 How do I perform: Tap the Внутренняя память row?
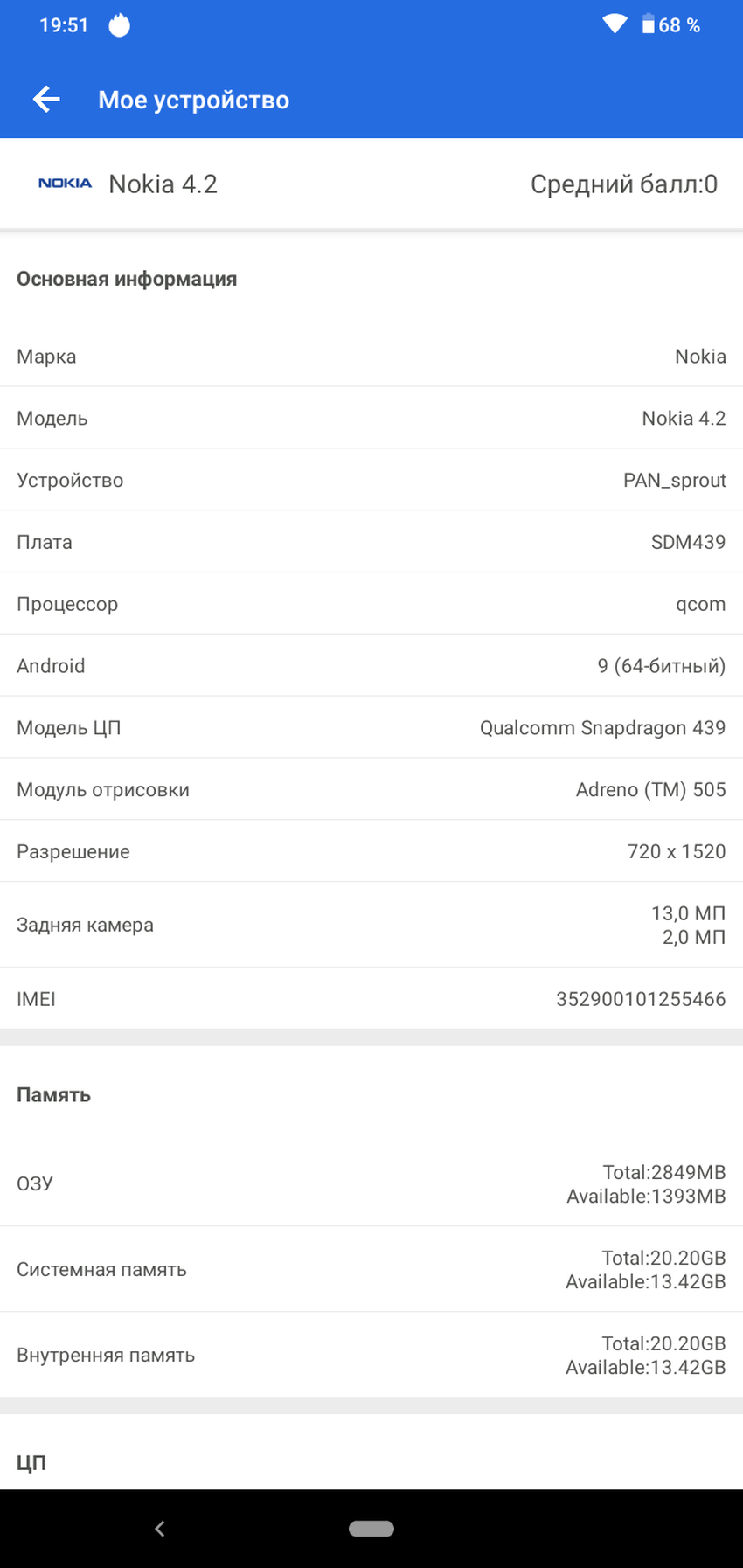click(371, 1355)
